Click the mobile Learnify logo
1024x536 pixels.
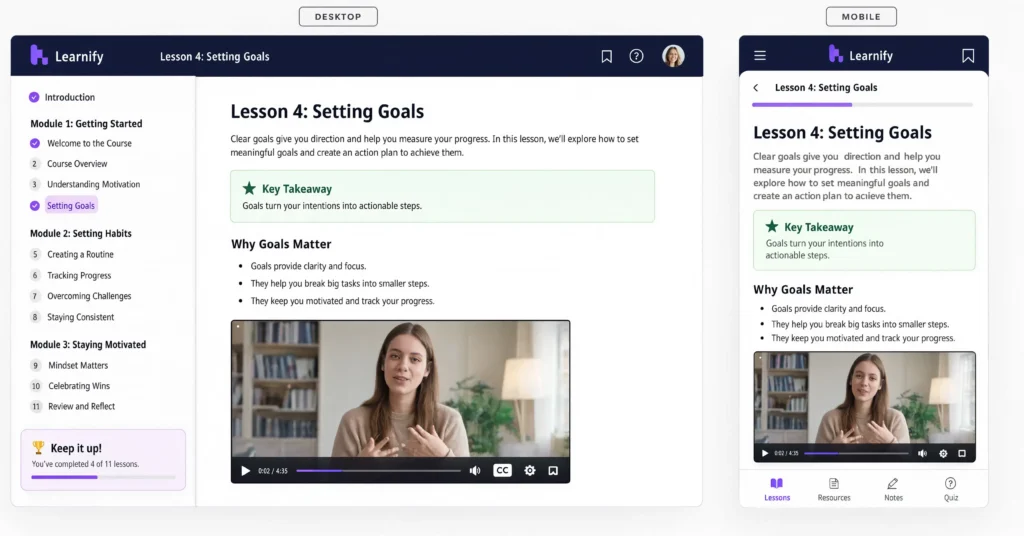861,55
